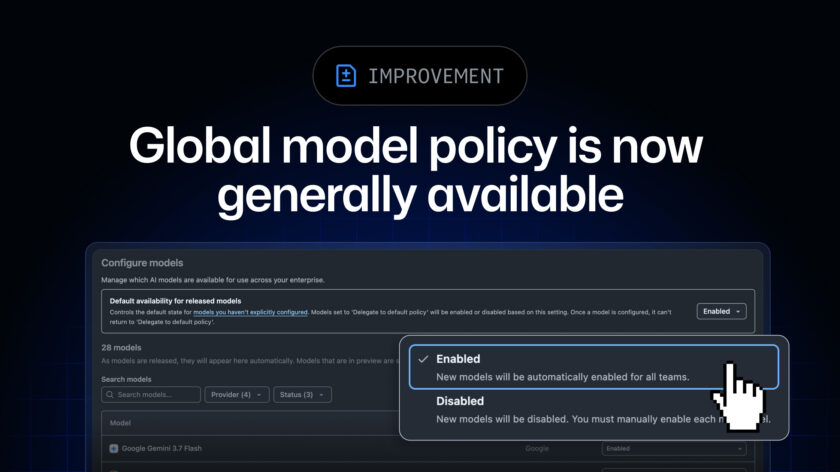Screen dimensions: 840x472
Task: Follow the 'models you haven't explicitly configured' link
Action: click(250, 312)
